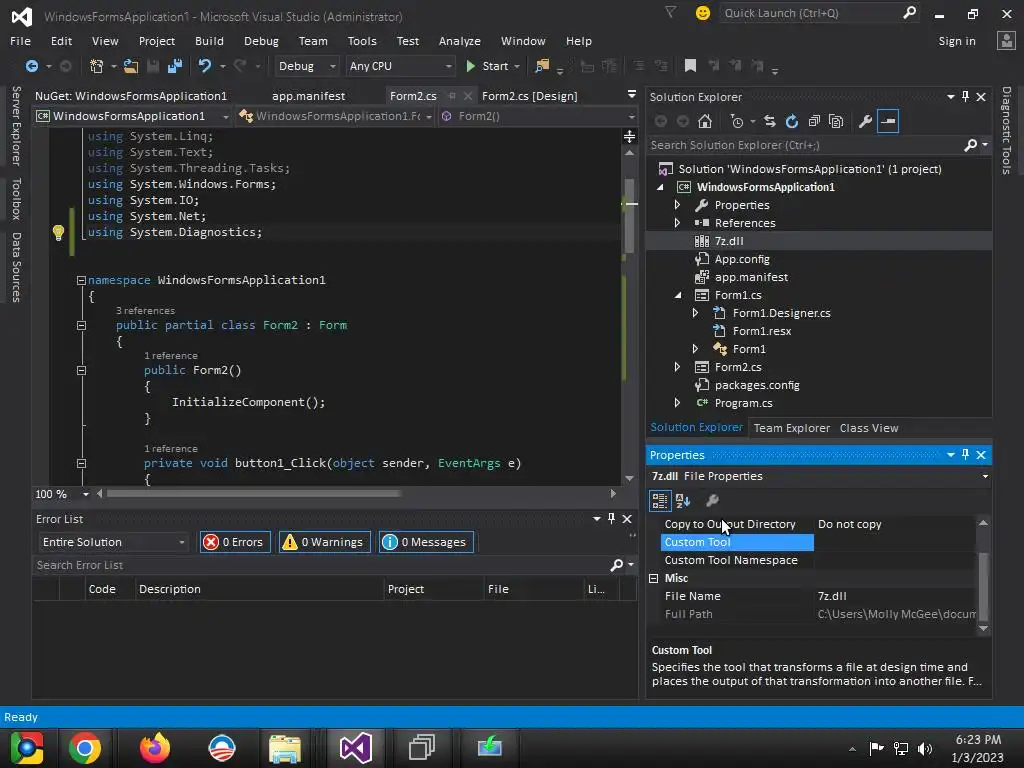The height and width of the screenshot is (768, 1024).
Task: Click the Save All toolbar icon
Action: pyautogui.click(x=174, y=66)
